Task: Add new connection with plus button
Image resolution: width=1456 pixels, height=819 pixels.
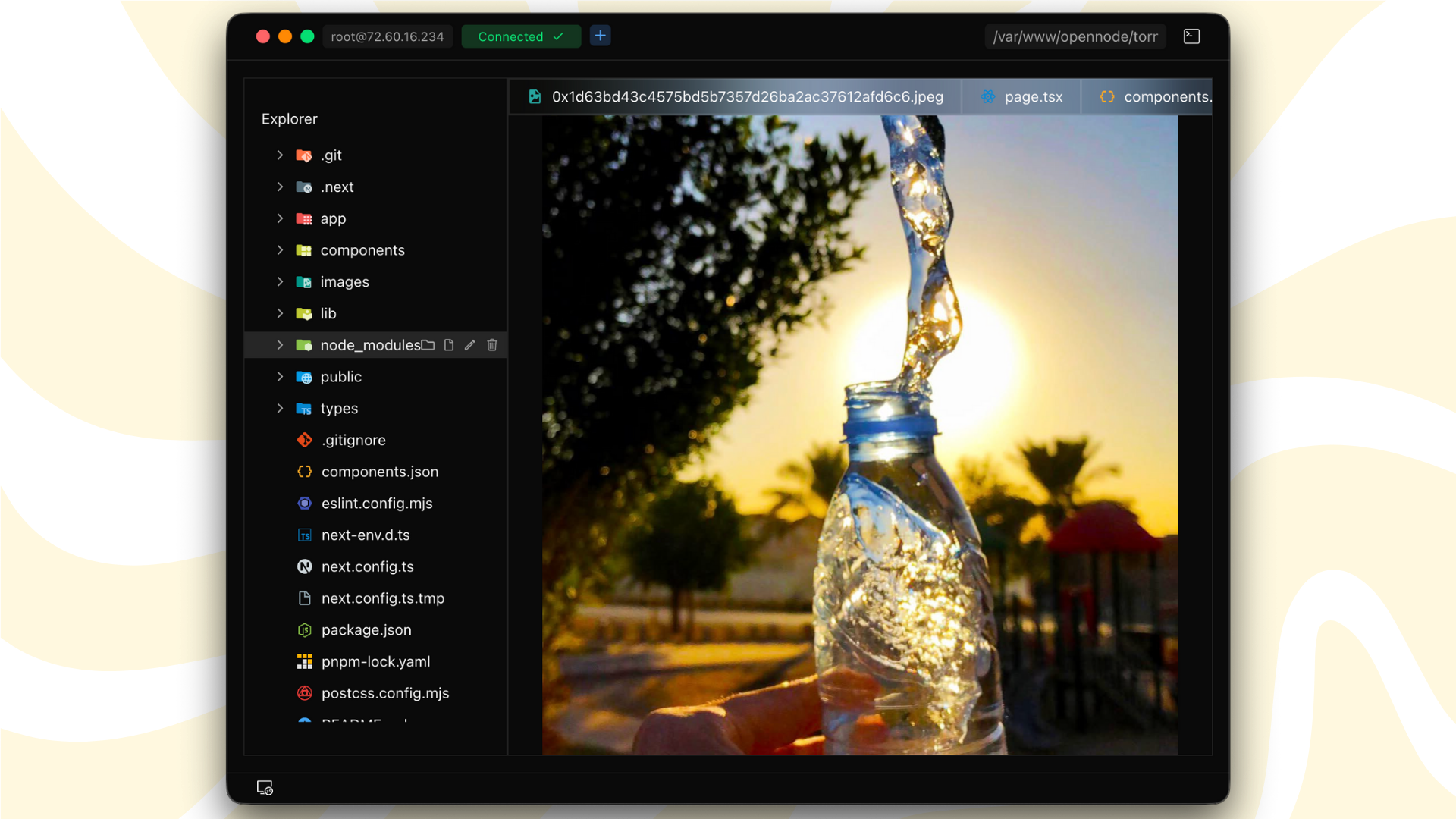Action: click(600, 36)
